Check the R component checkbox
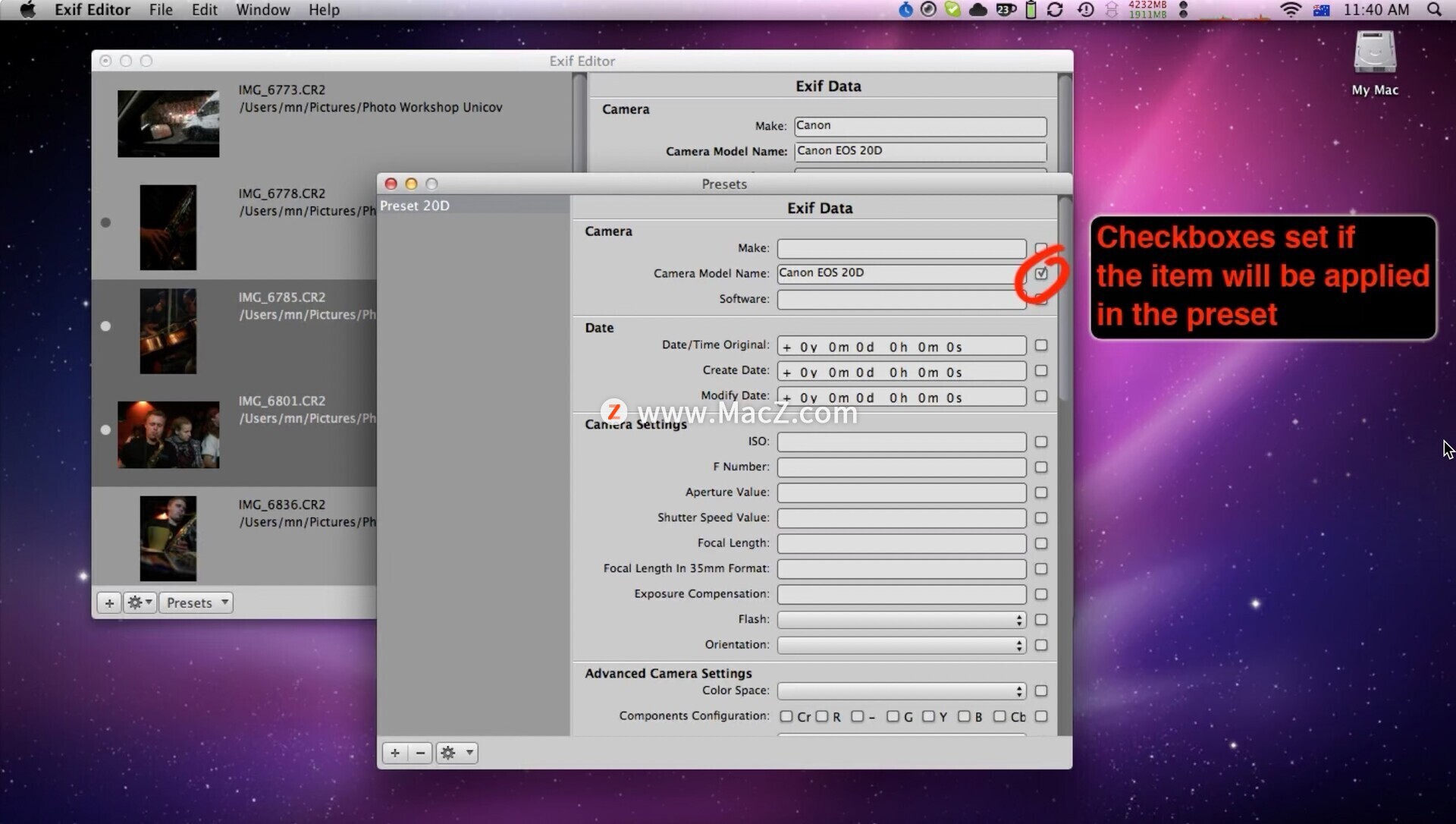 point(822,716)
